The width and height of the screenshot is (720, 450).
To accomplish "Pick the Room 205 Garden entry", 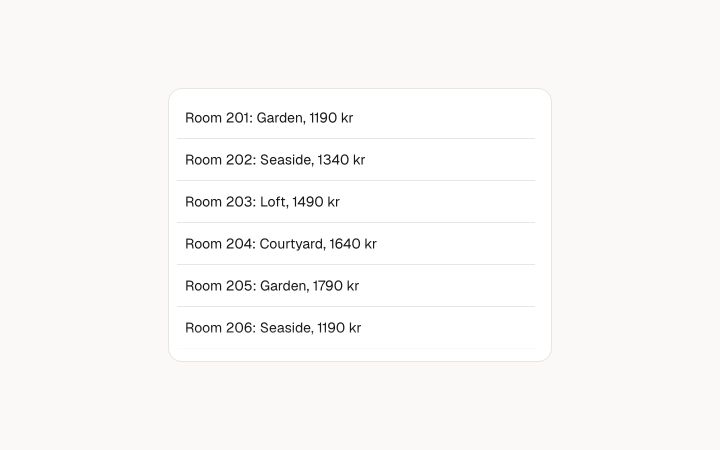I will point(356,286).
